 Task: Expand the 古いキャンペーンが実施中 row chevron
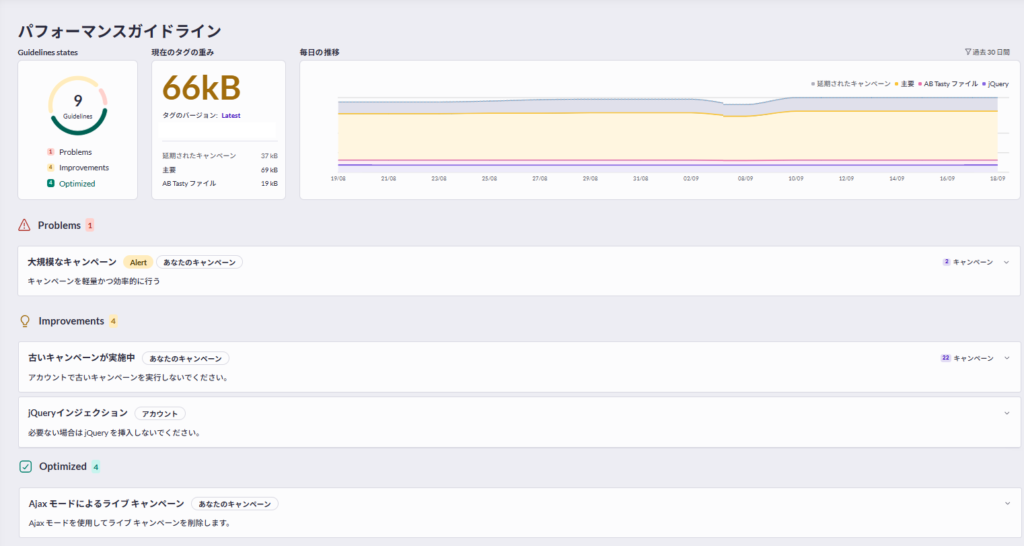point(1006,358)
